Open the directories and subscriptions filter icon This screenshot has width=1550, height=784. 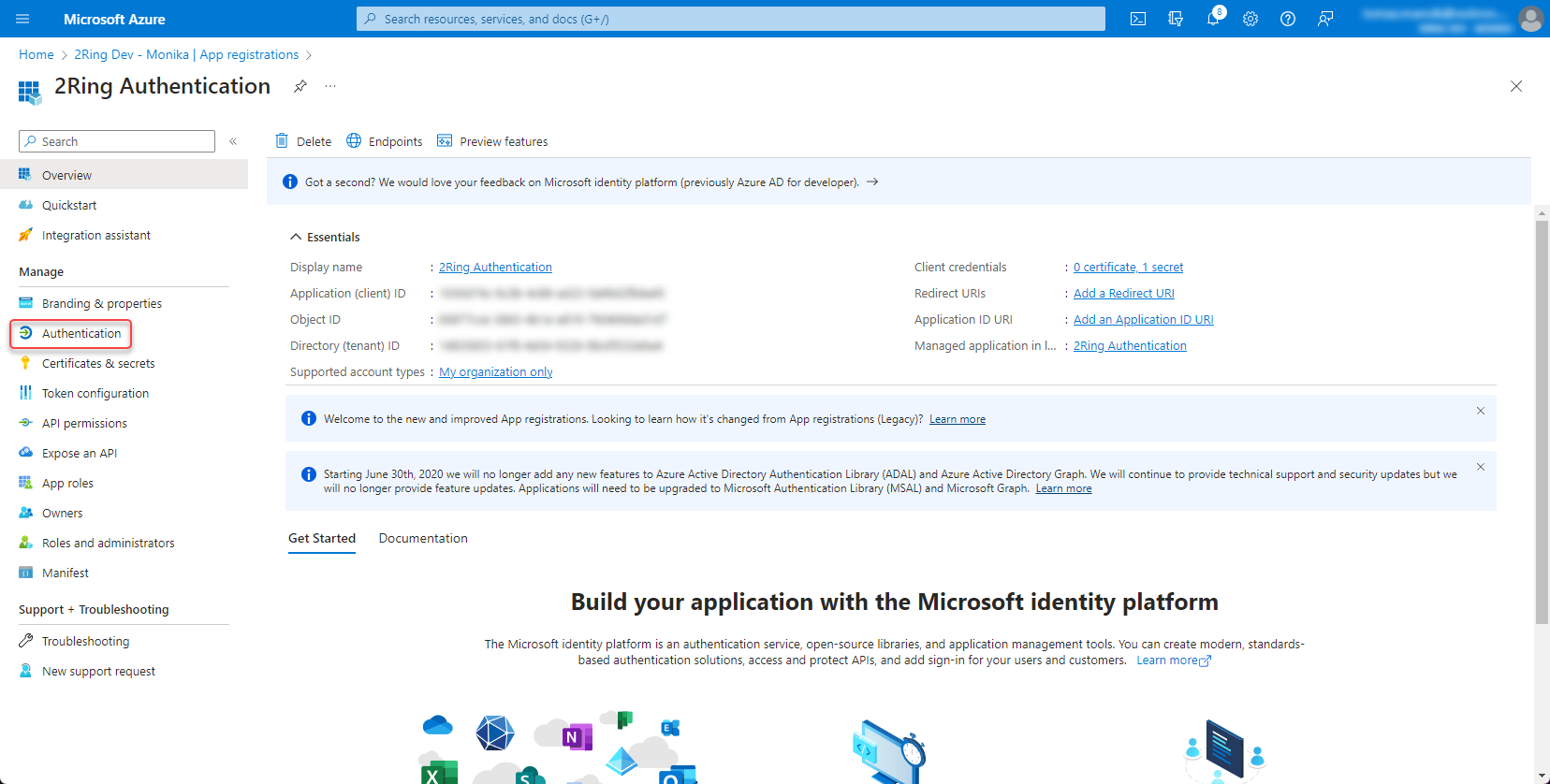pos(1176,19)
